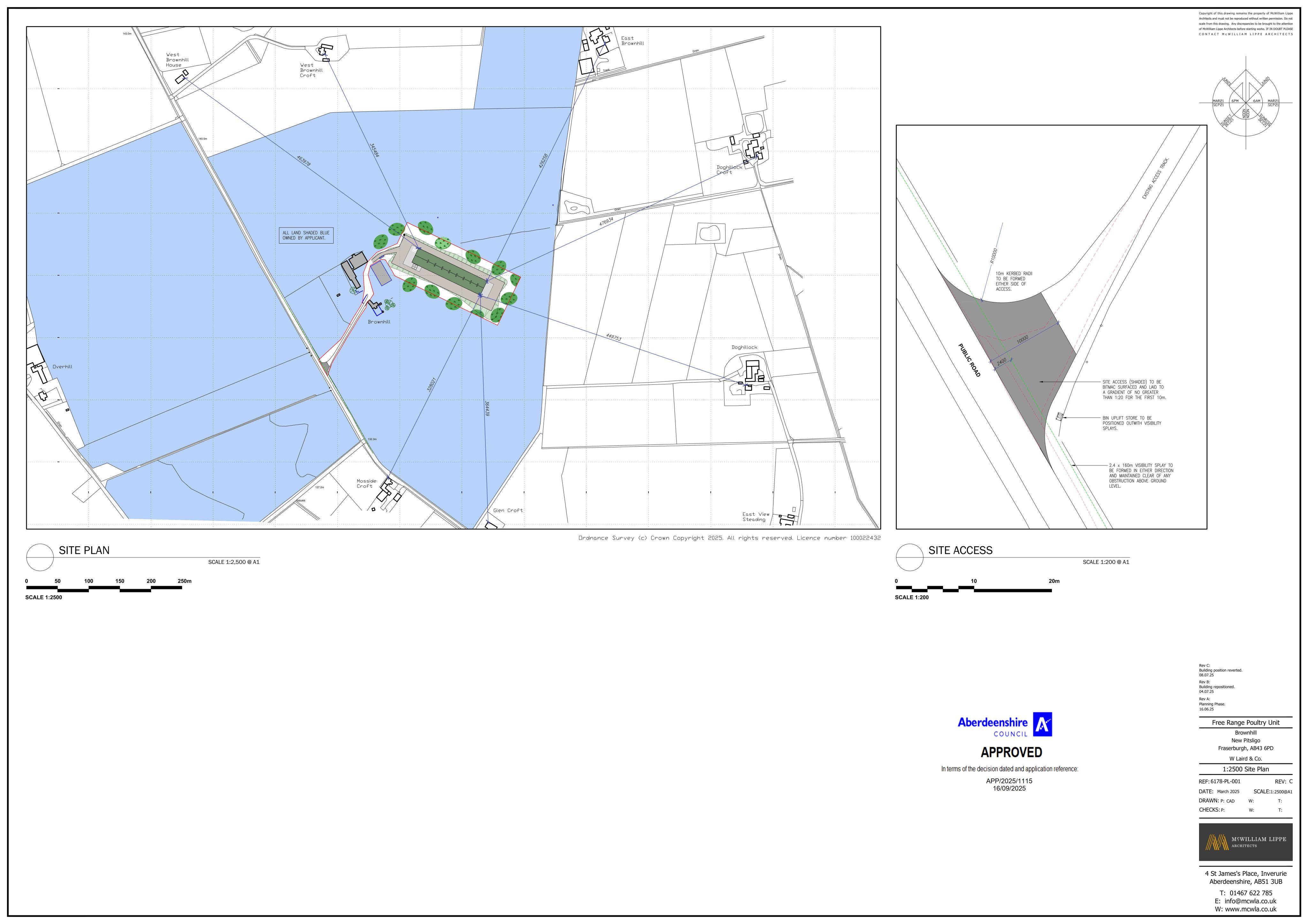Click the West Brownhill Croft label
Screen dimensions: 1308x924
click(x=311, y=71)
